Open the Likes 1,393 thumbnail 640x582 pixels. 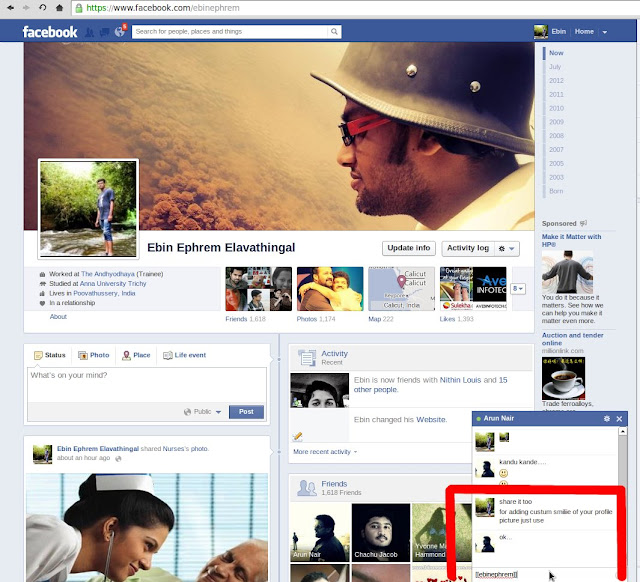473,289
